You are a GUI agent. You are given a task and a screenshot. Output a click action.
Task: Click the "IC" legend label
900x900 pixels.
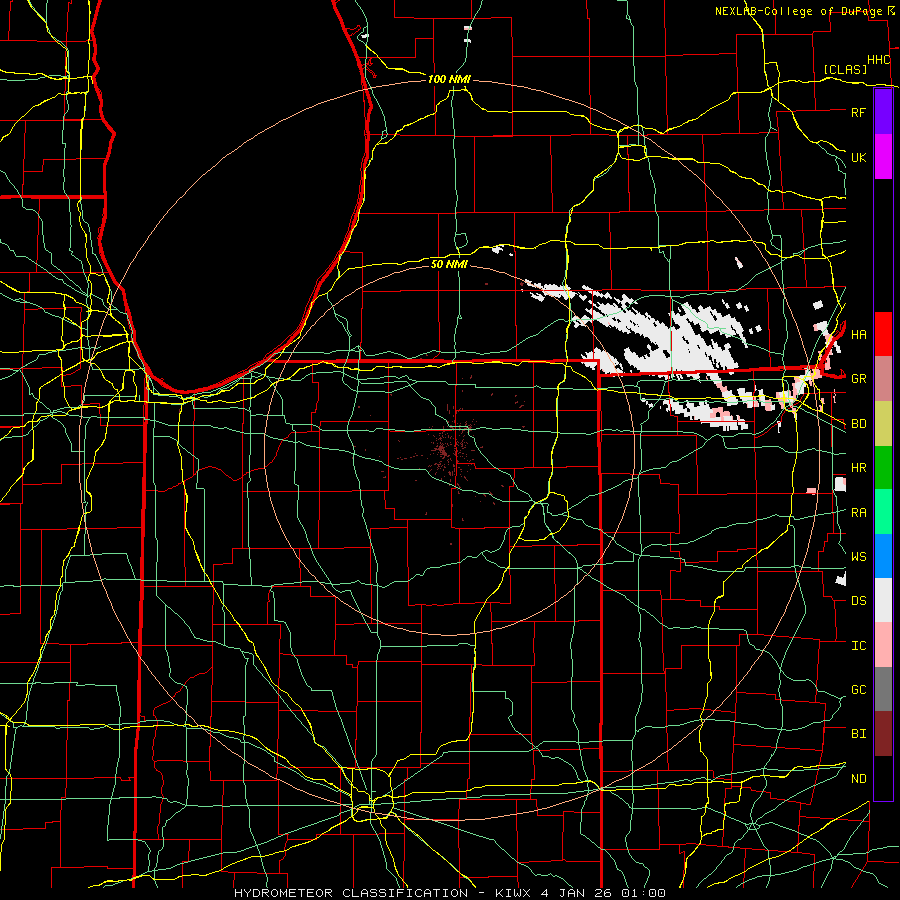click(858, 646)
